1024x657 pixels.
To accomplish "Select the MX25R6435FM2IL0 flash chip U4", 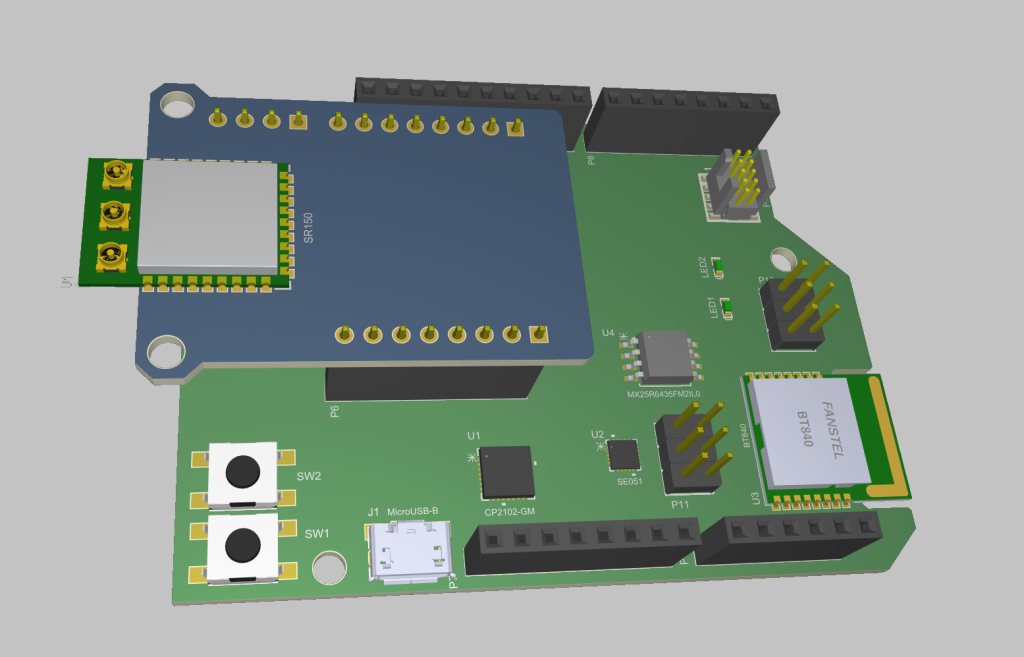I will [x=665, y=358].
